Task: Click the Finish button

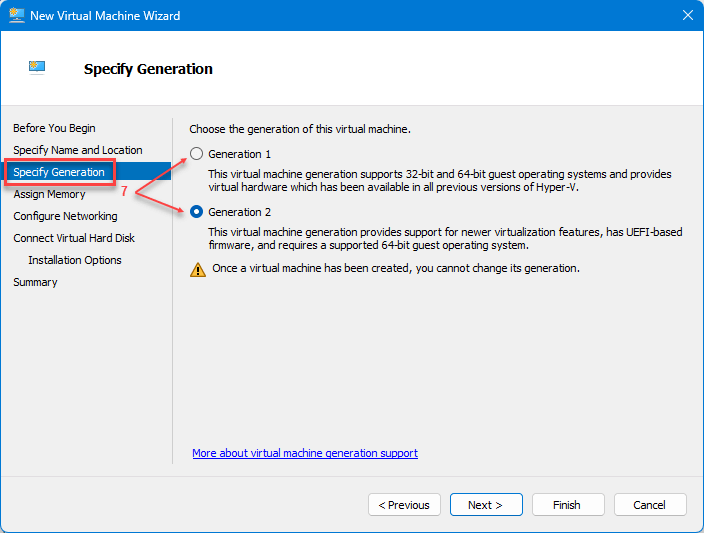Action: [568, 505]
